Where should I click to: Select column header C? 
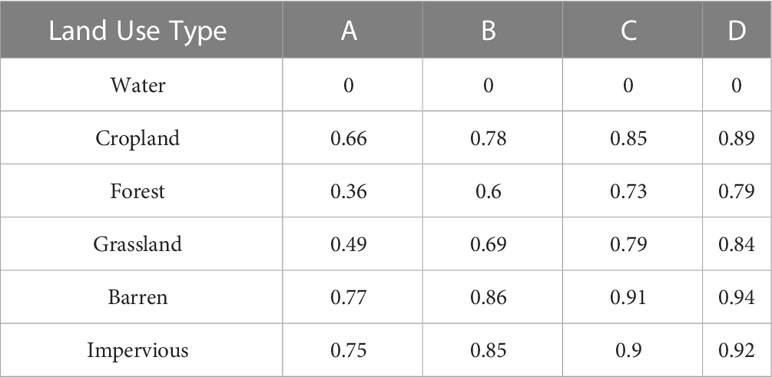click(x=628, y=32)
